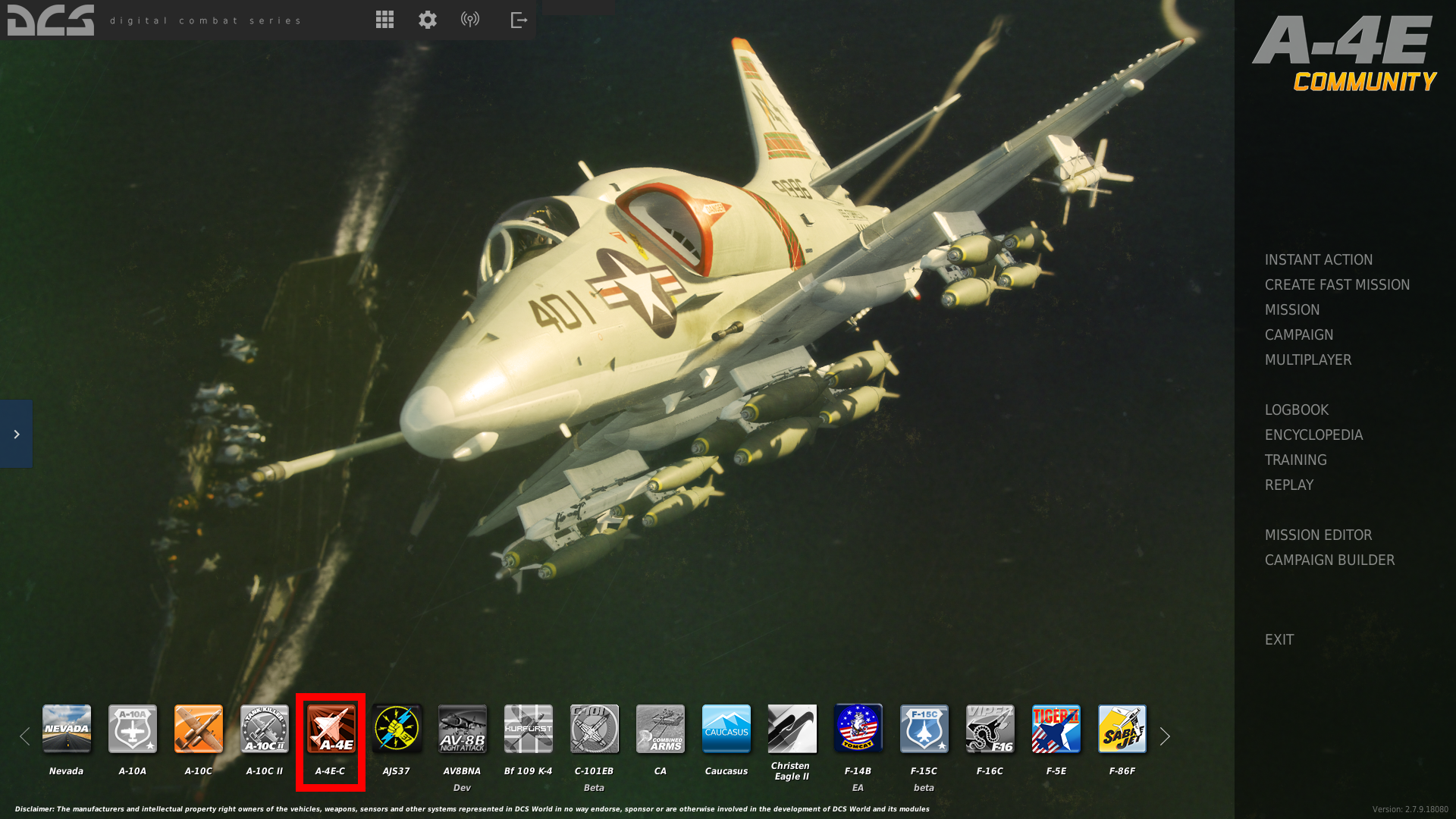Click the 'F-86F' module label
Image resolution: width=1456 pixels, height=819 pixels.
pos(1122,771)
